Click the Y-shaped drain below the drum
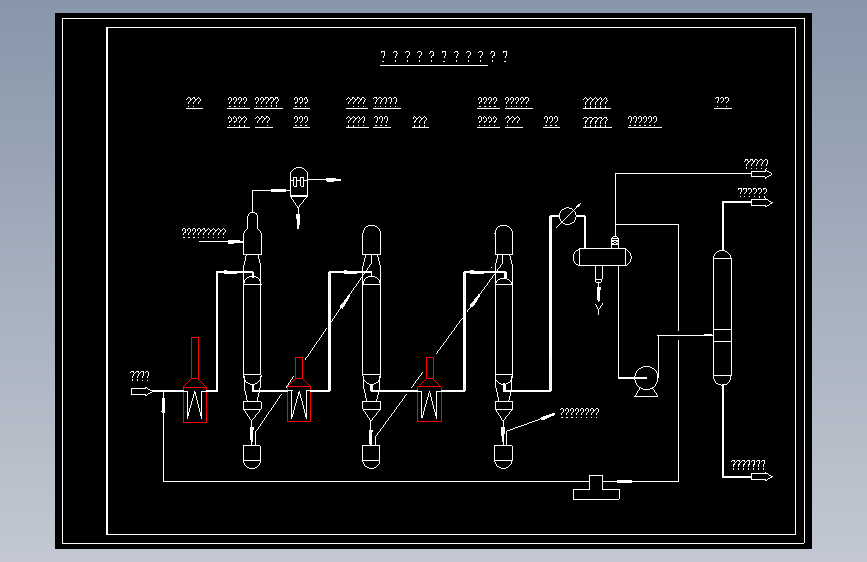This screenshot has height=562, width=867. pyautogui.click(x=598, y=309)
